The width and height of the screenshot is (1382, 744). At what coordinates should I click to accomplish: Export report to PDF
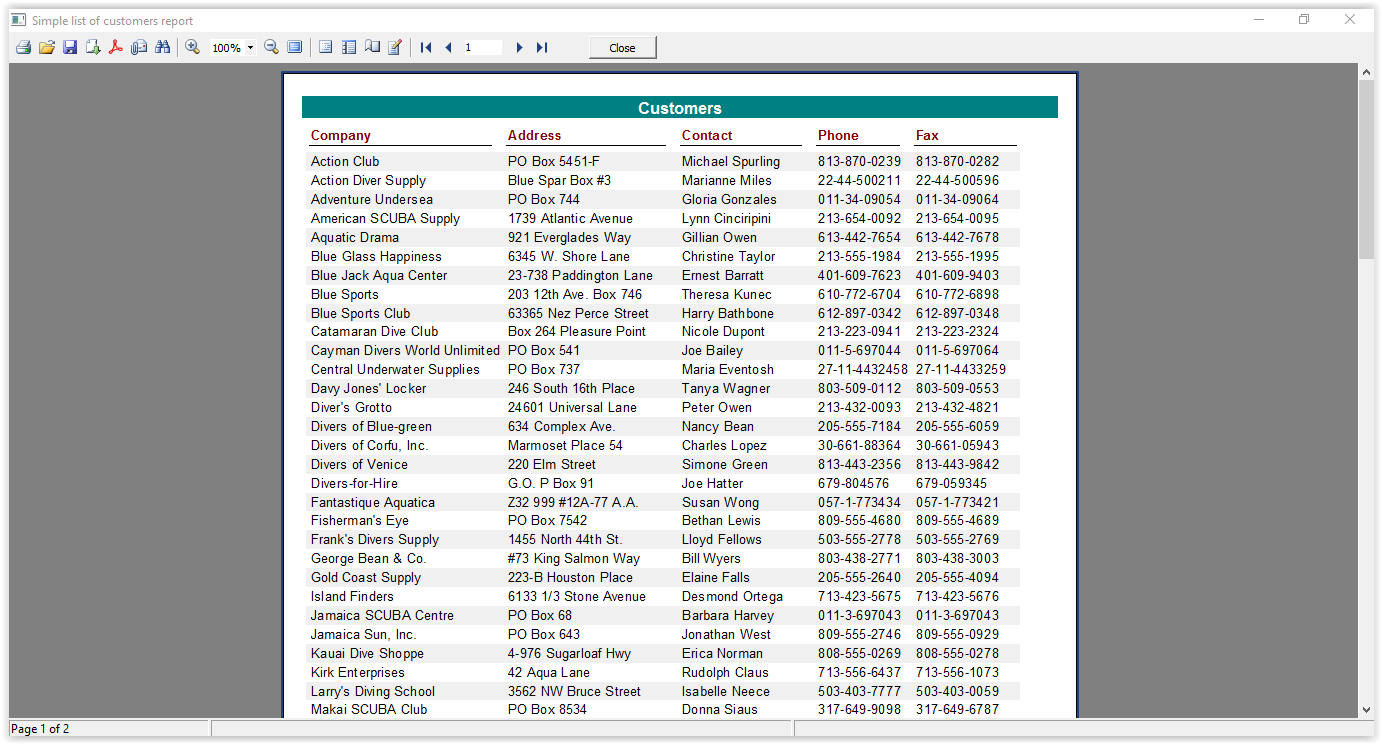(116, 48)
